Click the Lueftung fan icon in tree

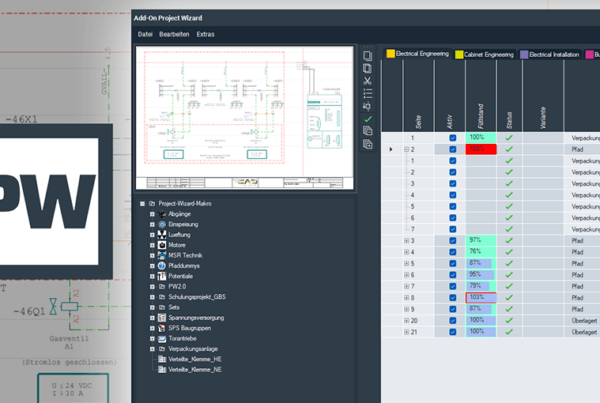coord(161,235)
